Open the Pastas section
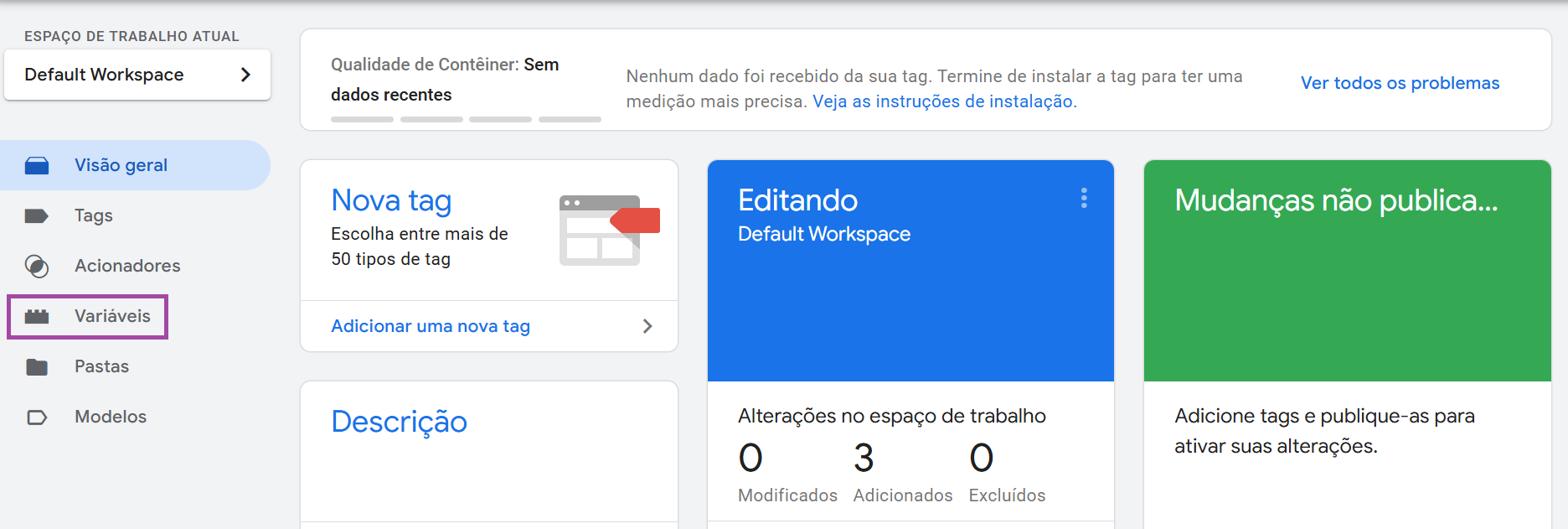 click(x=135, y=366)
